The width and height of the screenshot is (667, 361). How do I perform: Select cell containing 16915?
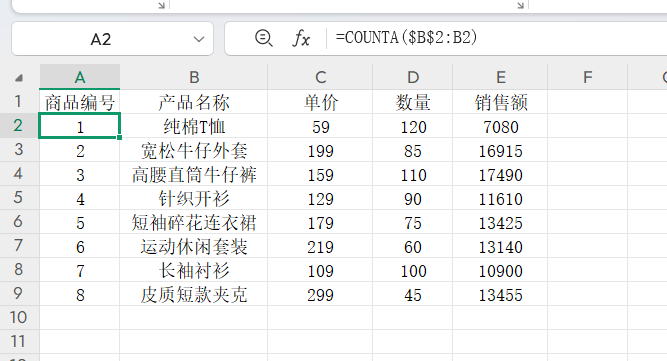click(501, 151)
